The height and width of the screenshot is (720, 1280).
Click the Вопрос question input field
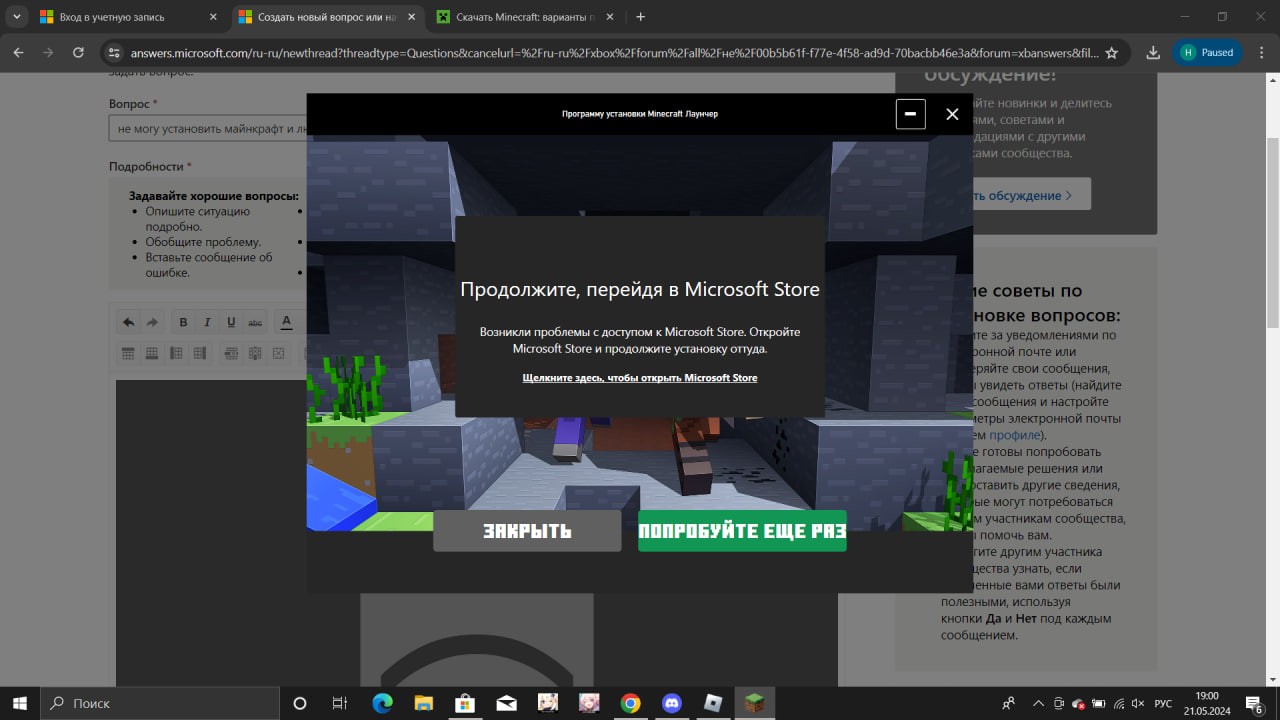[208, 128]
